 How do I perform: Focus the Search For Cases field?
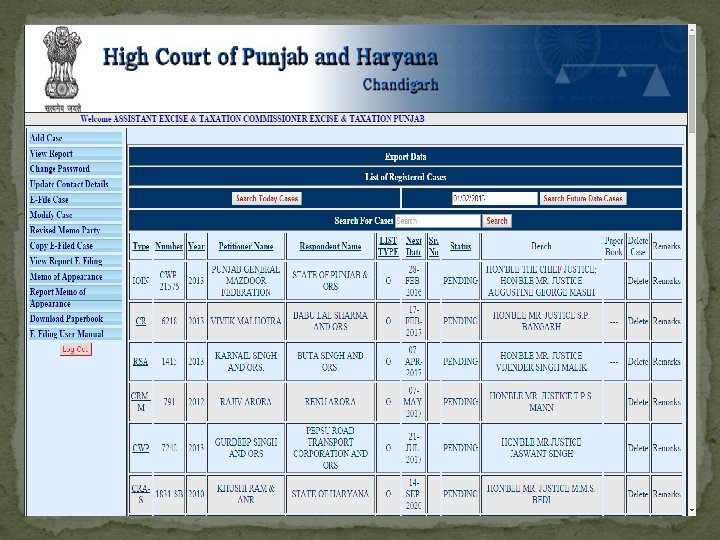coord(438,221)
